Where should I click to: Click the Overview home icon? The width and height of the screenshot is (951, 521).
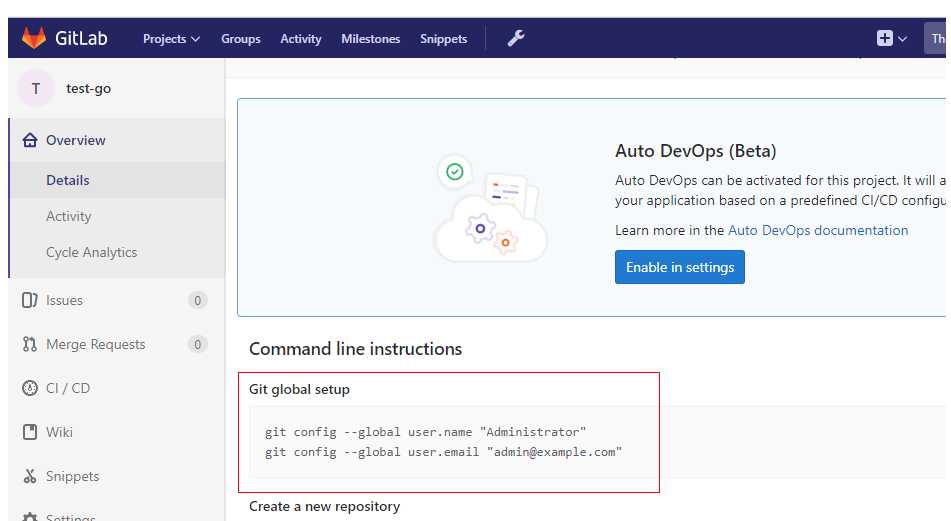(30, 140)
